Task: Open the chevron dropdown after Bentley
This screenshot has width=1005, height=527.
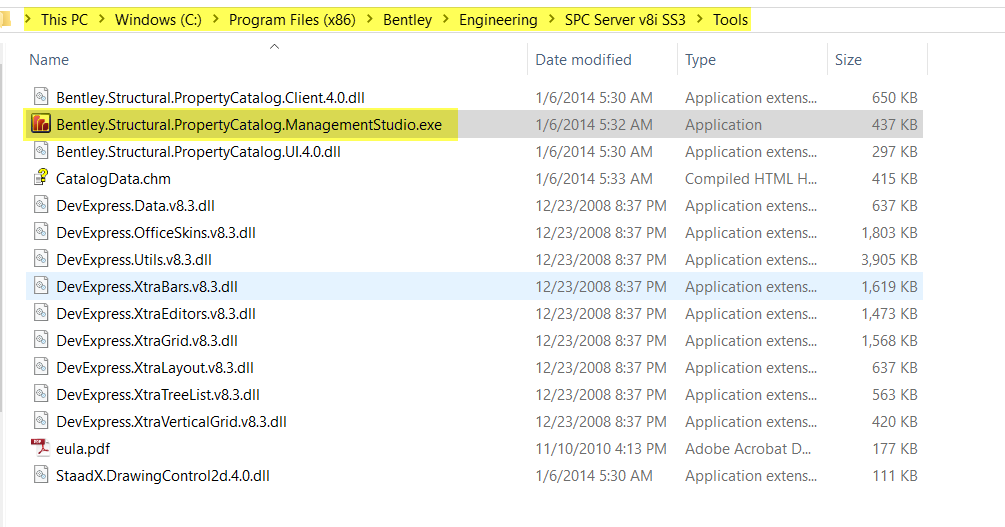Action: click(445, 20)
